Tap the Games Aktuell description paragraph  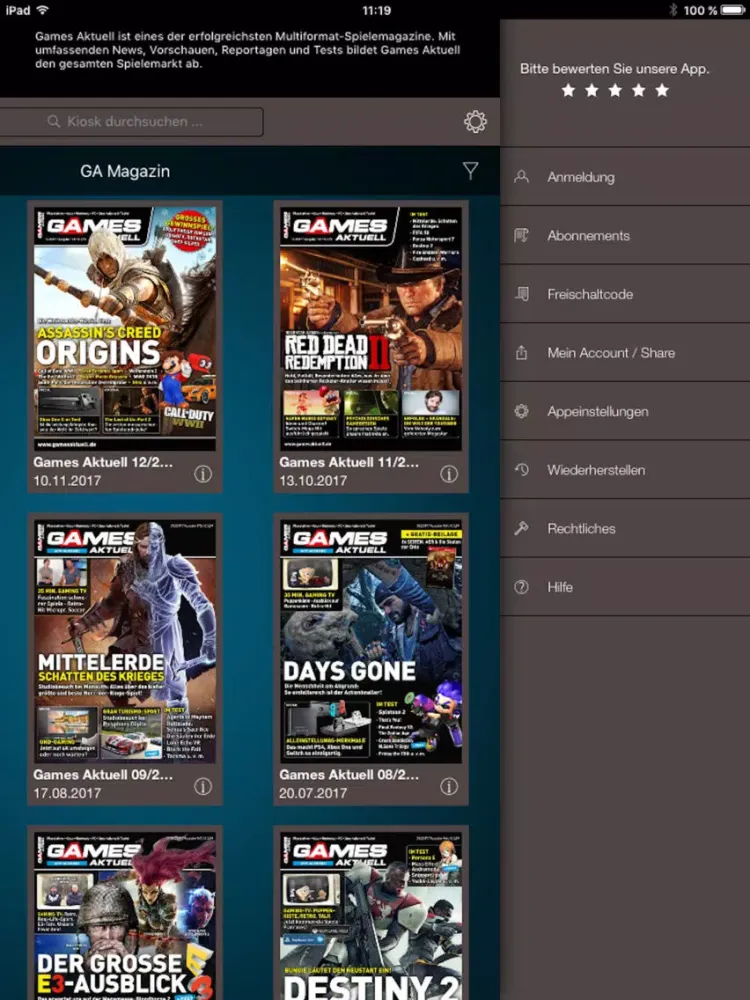(247, 50)
